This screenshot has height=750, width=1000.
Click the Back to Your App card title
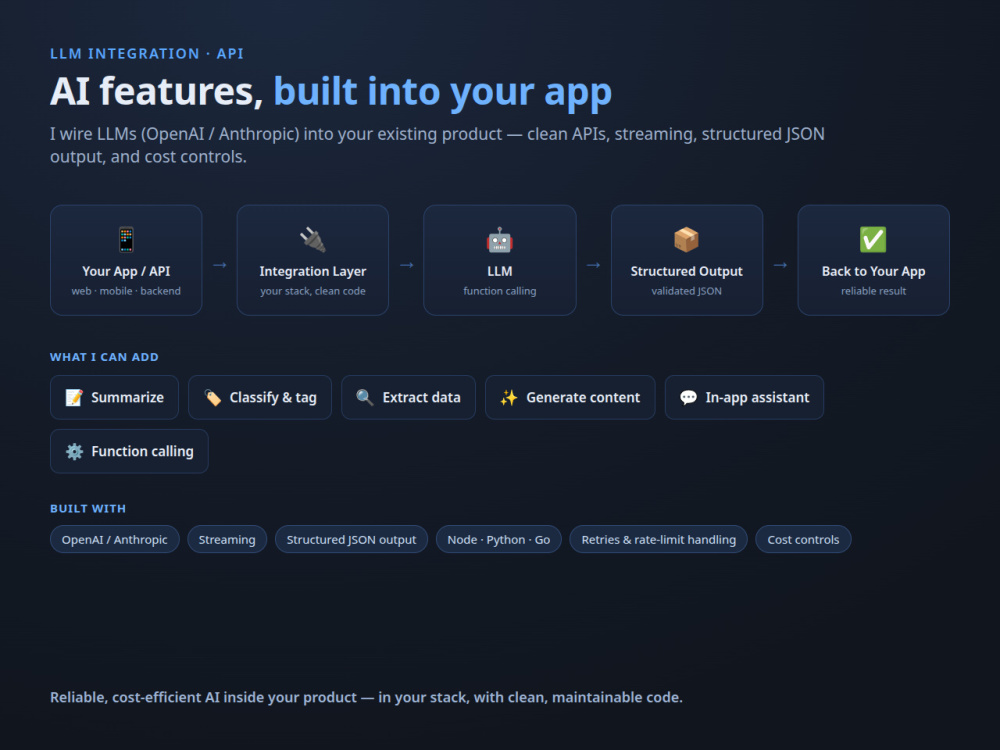coord(873,271)
